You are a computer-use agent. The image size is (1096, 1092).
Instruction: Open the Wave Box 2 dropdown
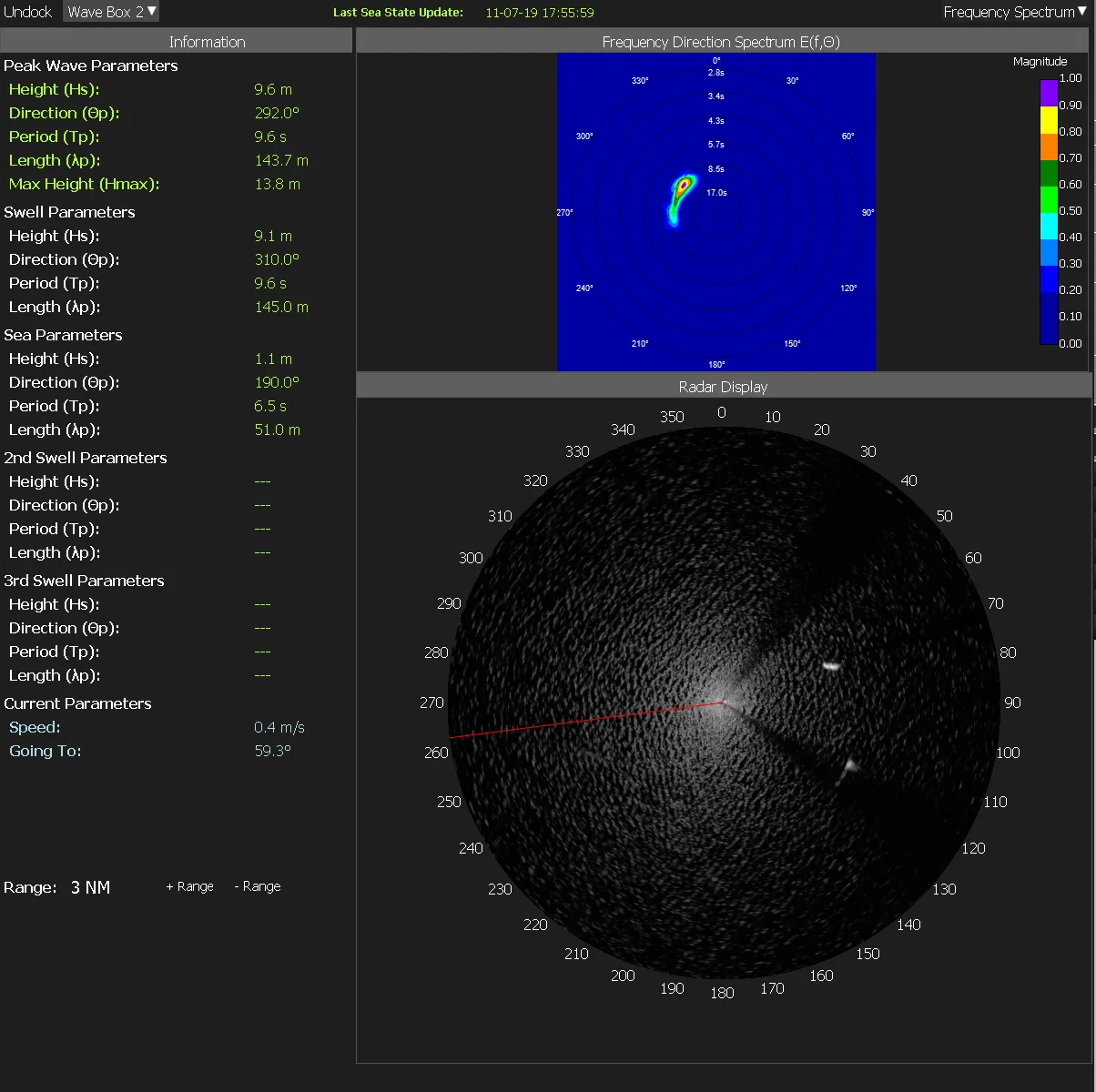tap(112, 12)
